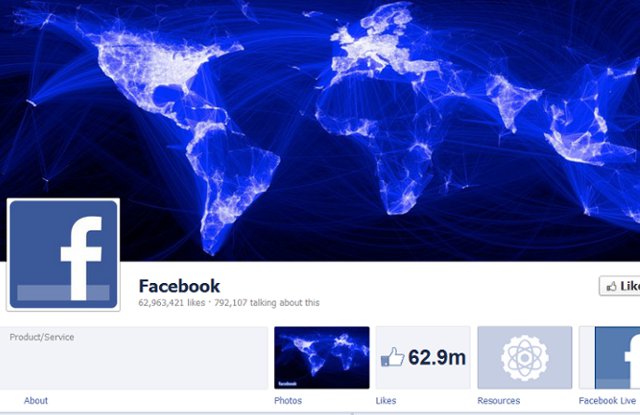Viewport: 640px width, 415px height.
Task: Click the 62.9m number in the Likes tile
Action: coord(437,357)
